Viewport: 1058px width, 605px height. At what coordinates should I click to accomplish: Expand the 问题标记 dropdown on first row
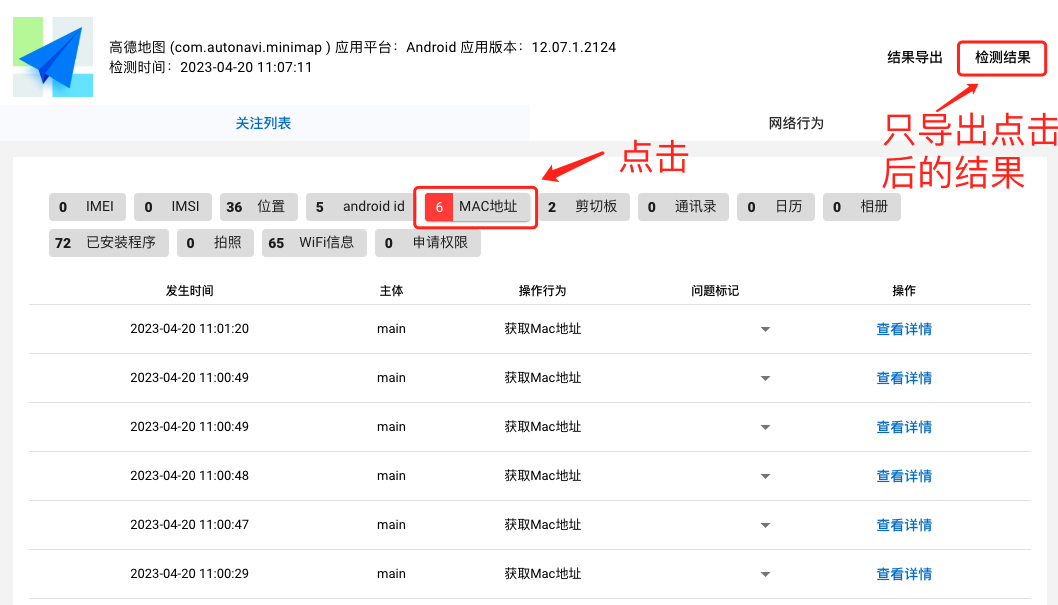765,328
